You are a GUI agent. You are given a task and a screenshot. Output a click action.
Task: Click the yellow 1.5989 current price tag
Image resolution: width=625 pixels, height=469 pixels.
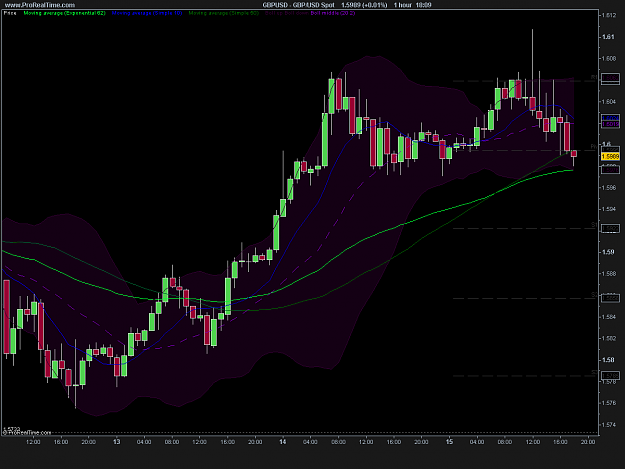(610, 157)
